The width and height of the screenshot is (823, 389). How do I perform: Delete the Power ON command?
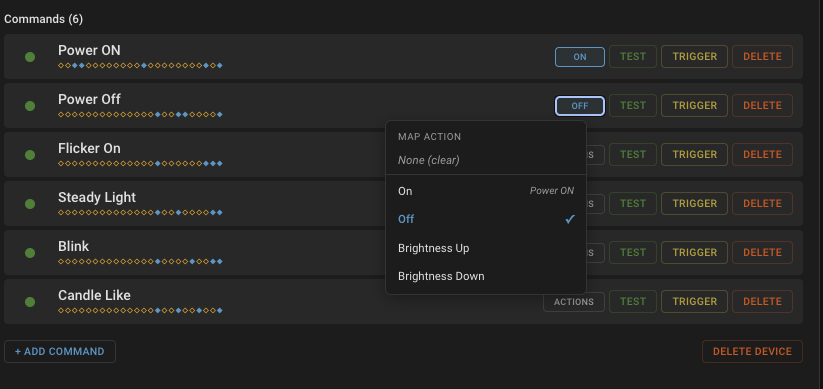(762, 57)
